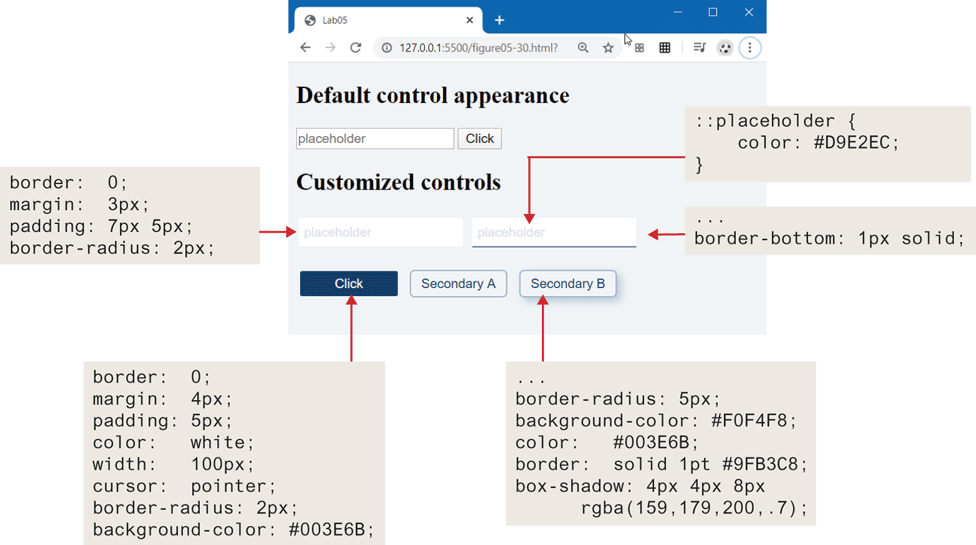Bookmark this page with the star icon
976x545 pixels.
tap(608, 48)
